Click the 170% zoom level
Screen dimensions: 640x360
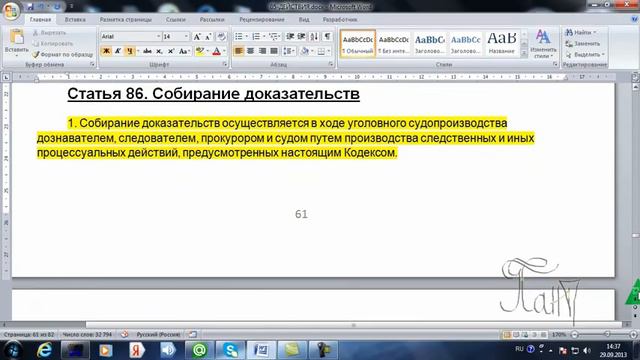pos(559,334)
